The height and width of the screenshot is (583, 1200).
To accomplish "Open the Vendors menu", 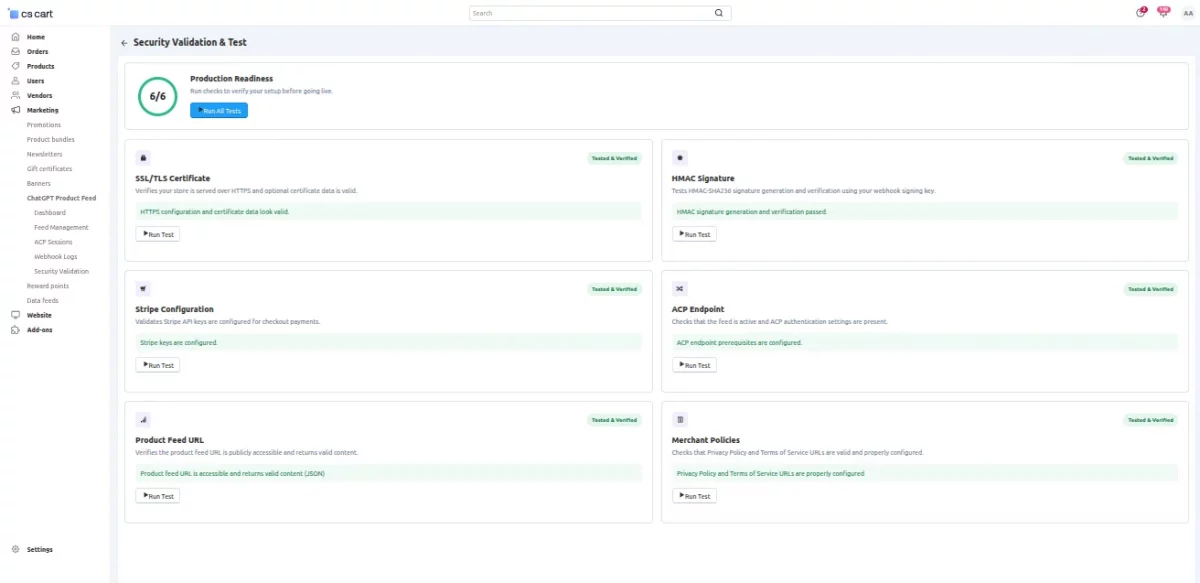I will (x=40, y=96).
